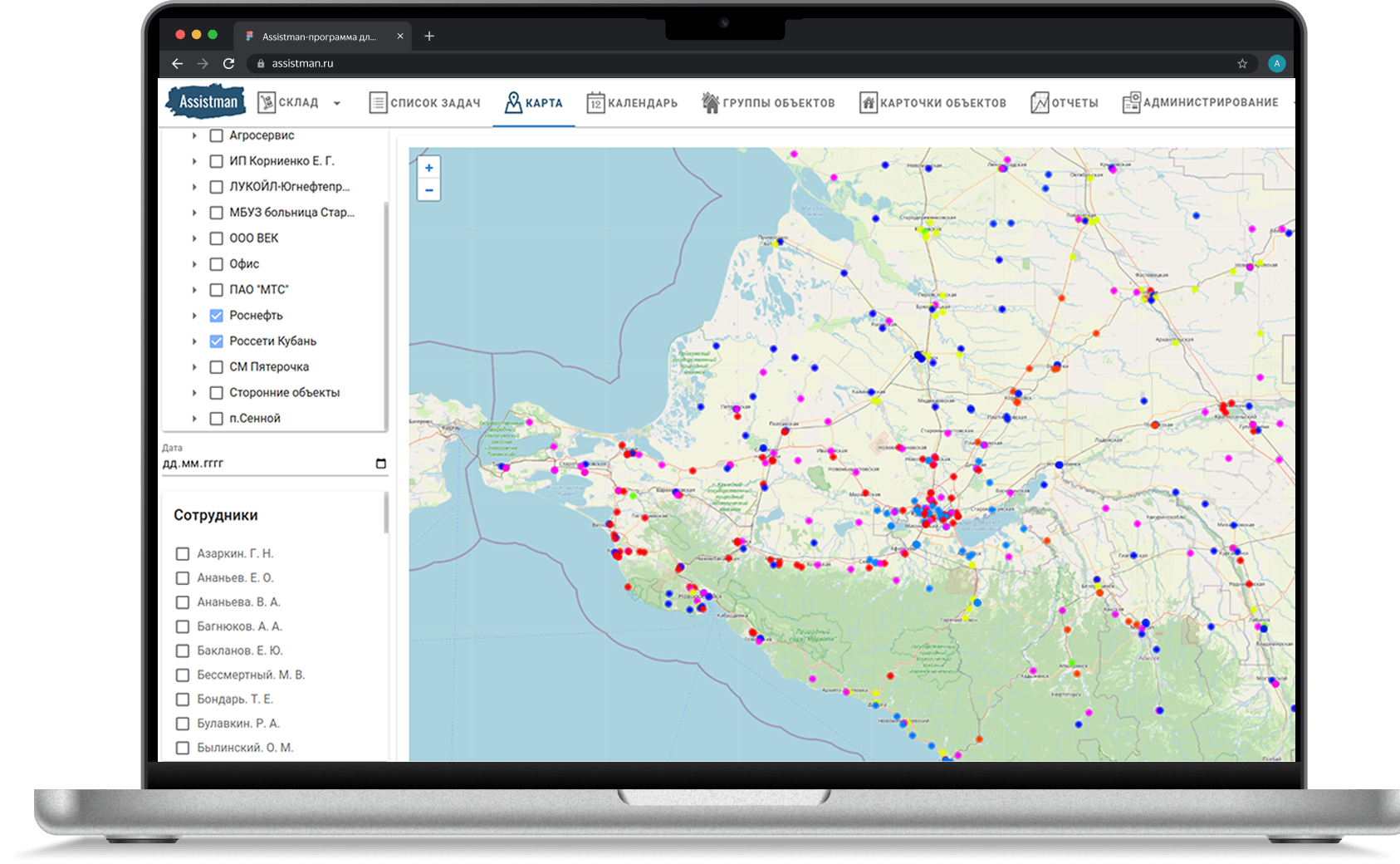This screenshot has height=864, width=1400.
Task: Click the Reports chart icon
Action: (1040, 103)
